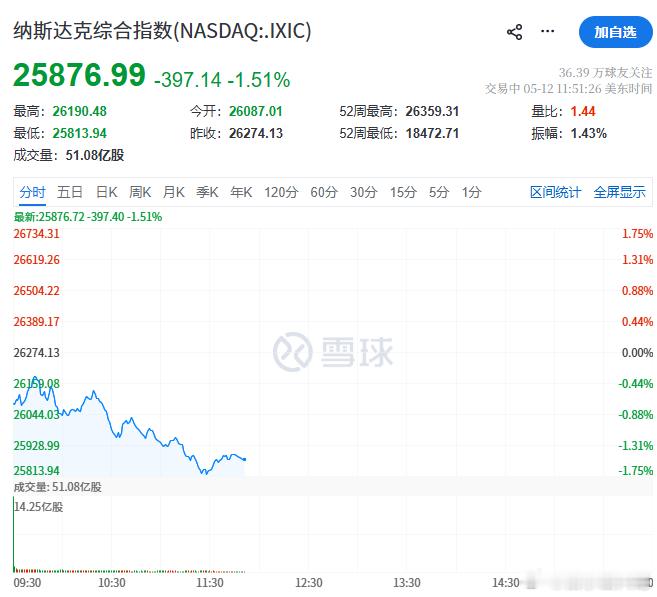Click the right-axis label -1.31%
The image size is (657, 597).
pyautogui.click(x=636, y=446)
